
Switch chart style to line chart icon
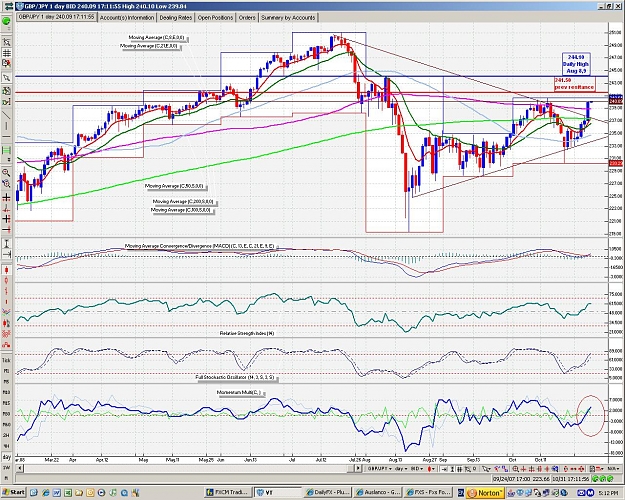(6, 312)
